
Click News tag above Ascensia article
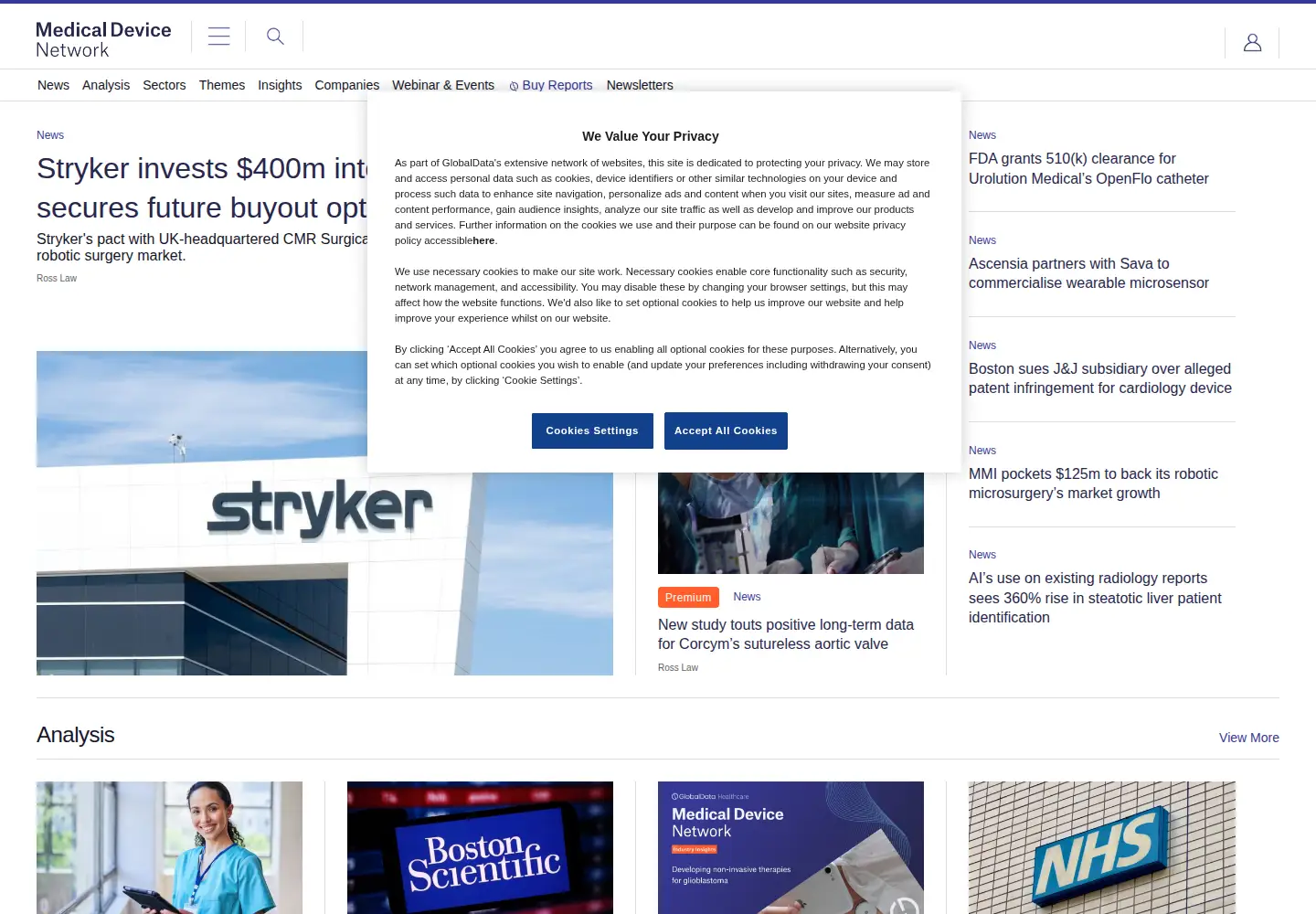click(x=982, y=240)
